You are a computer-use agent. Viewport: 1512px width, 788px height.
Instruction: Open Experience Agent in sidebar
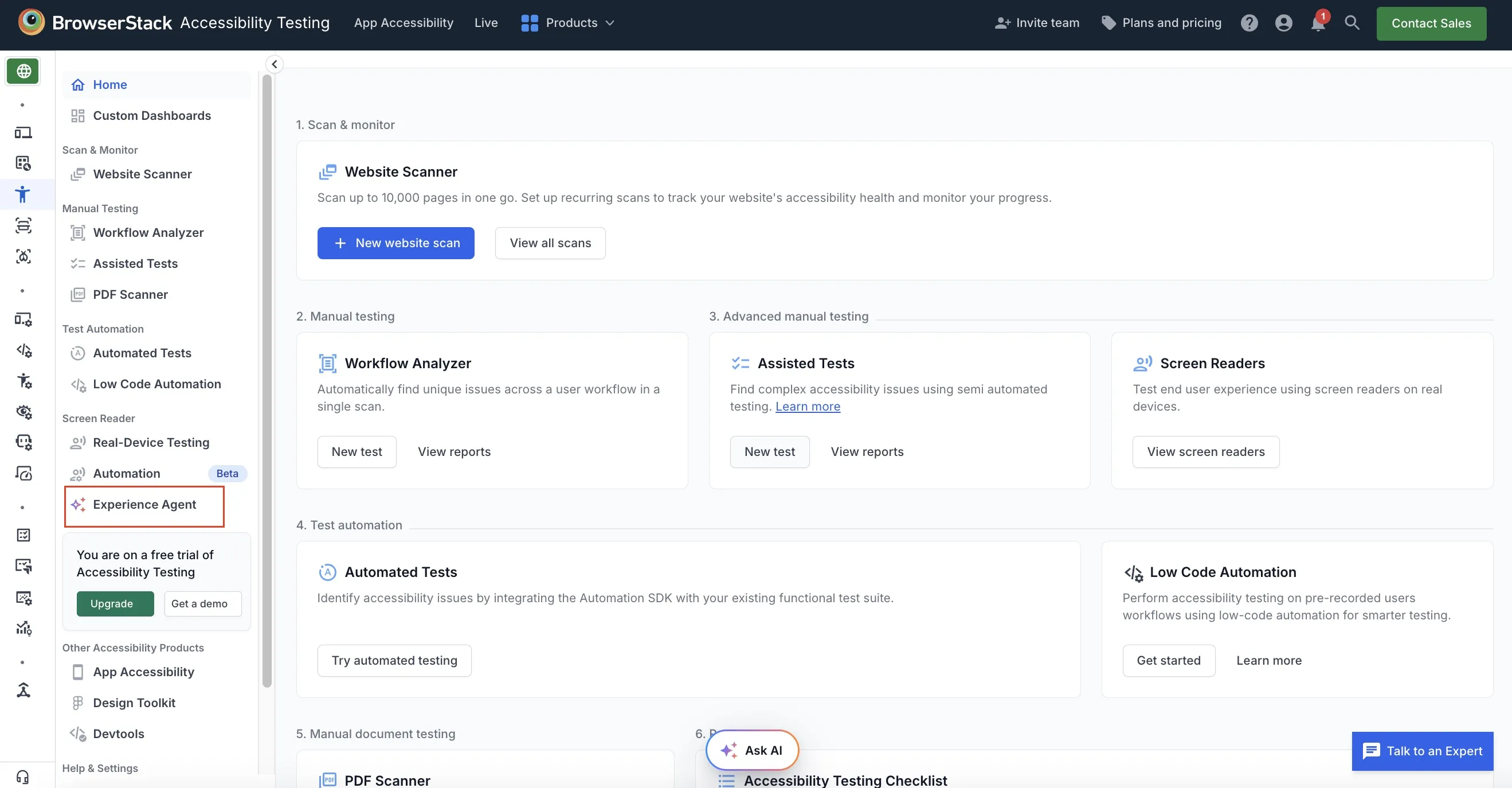144,505
